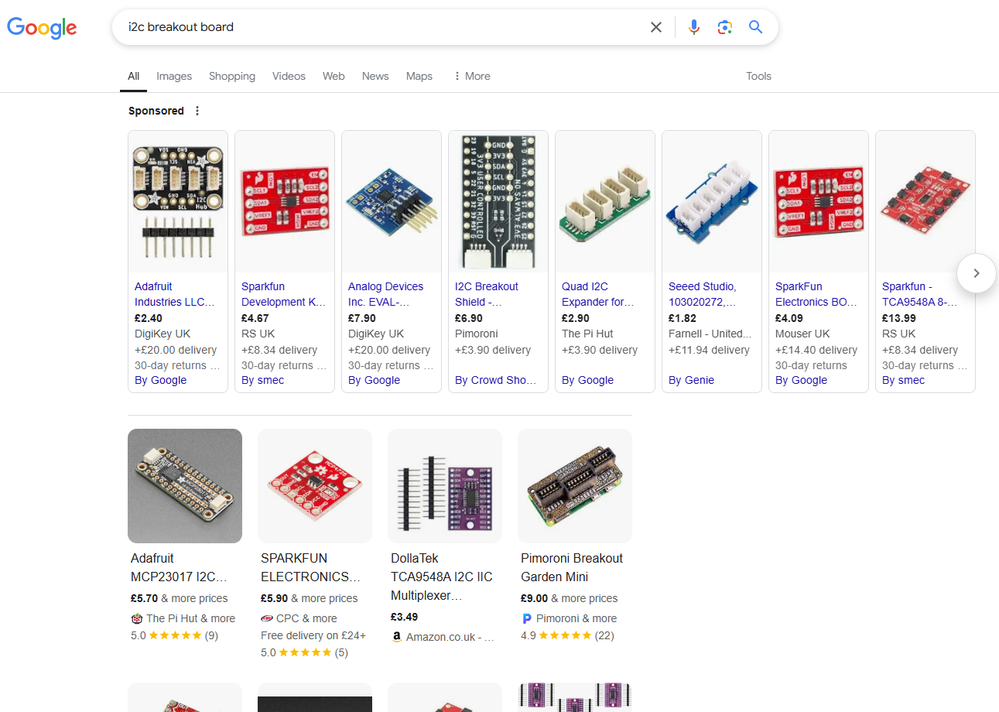
Task: Open the Analog Devices Inc. EVAL listing
Action: pyautogui.click(x=385, y=294)
